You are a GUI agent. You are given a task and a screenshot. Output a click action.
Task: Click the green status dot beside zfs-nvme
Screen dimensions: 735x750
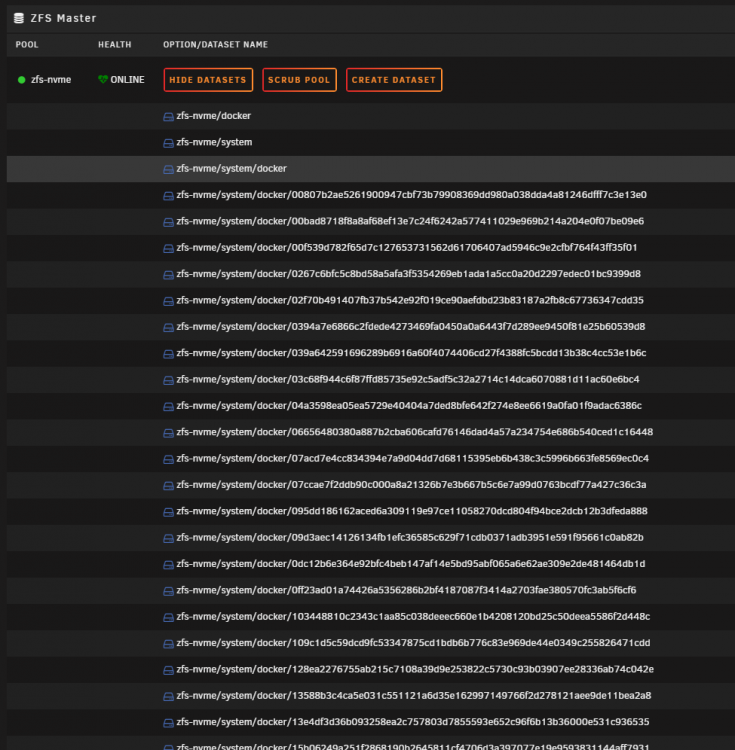[22, 80]
